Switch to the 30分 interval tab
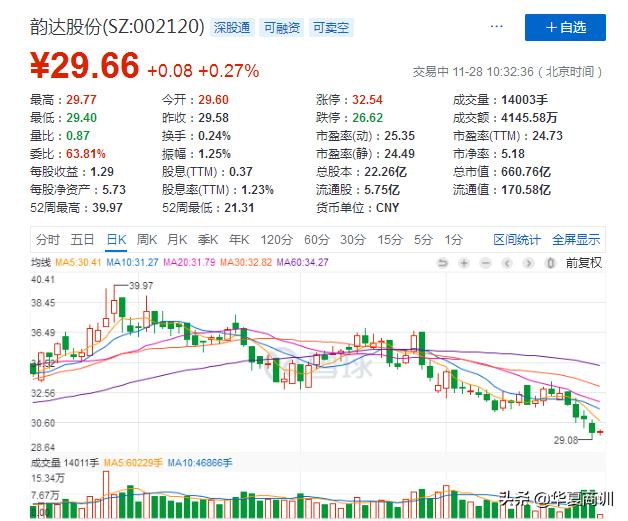This screenshot has width=628, height=521. (x=353, y=239)
